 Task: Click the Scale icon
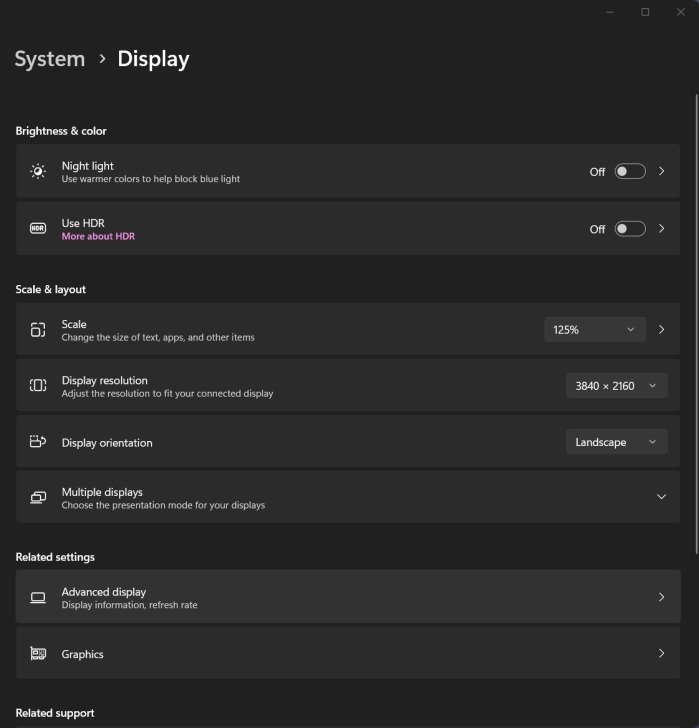pos(38,329)
